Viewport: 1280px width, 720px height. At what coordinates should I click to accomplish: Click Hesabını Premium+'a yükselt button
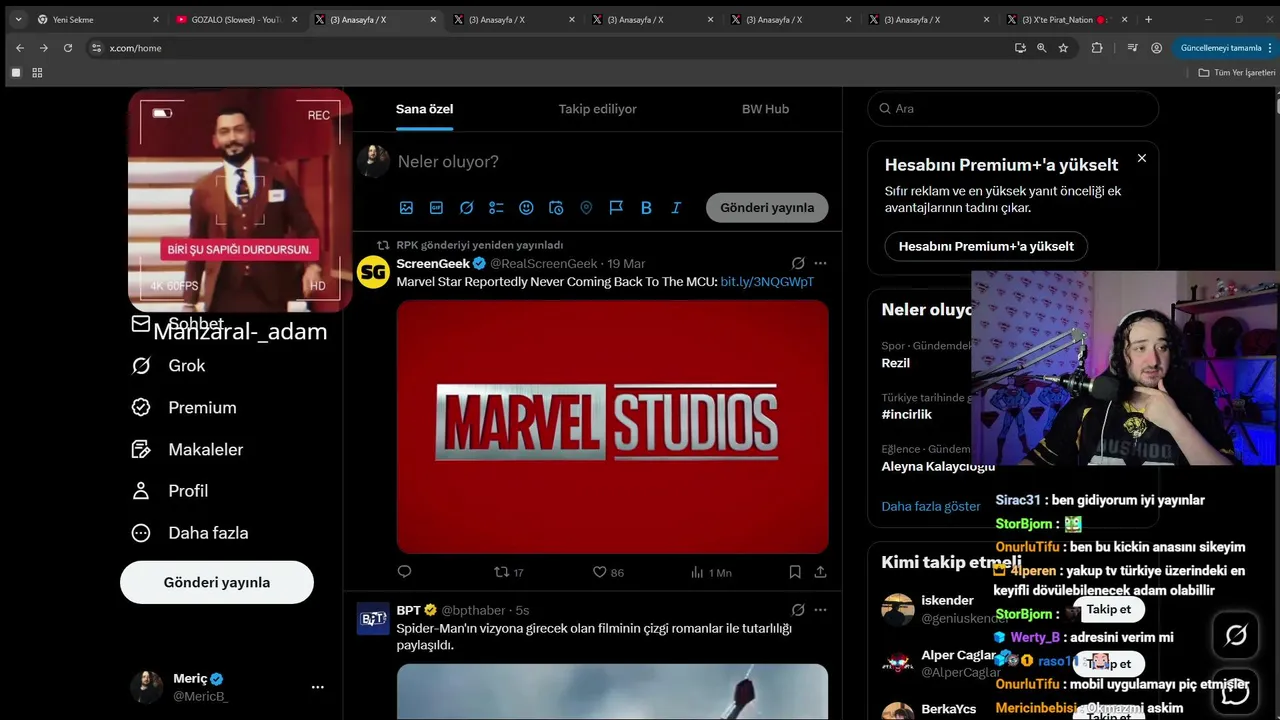[986, 246]
